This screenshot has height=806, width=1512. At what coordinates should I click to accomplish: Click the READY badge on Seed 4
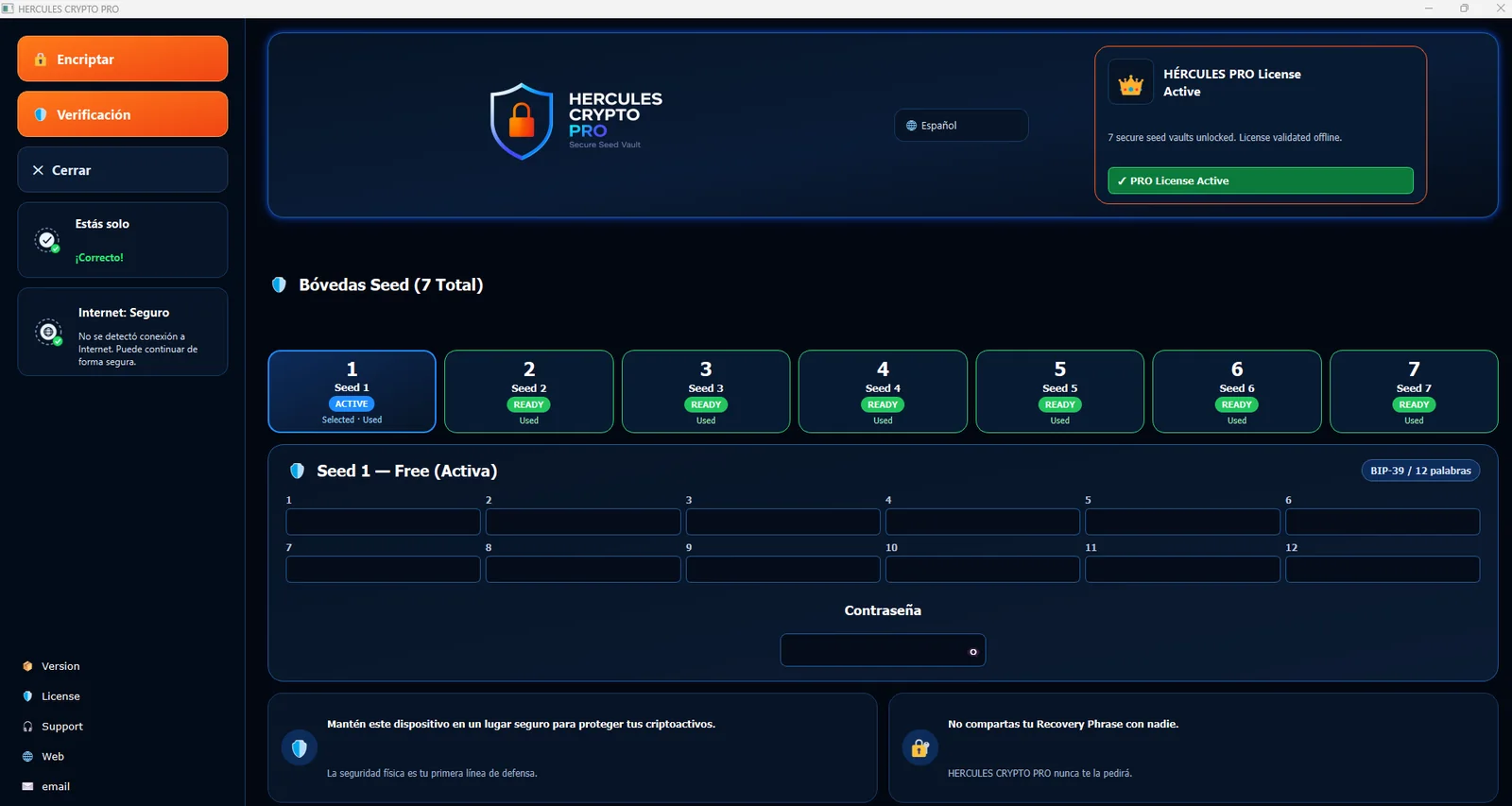coord(883,404)
